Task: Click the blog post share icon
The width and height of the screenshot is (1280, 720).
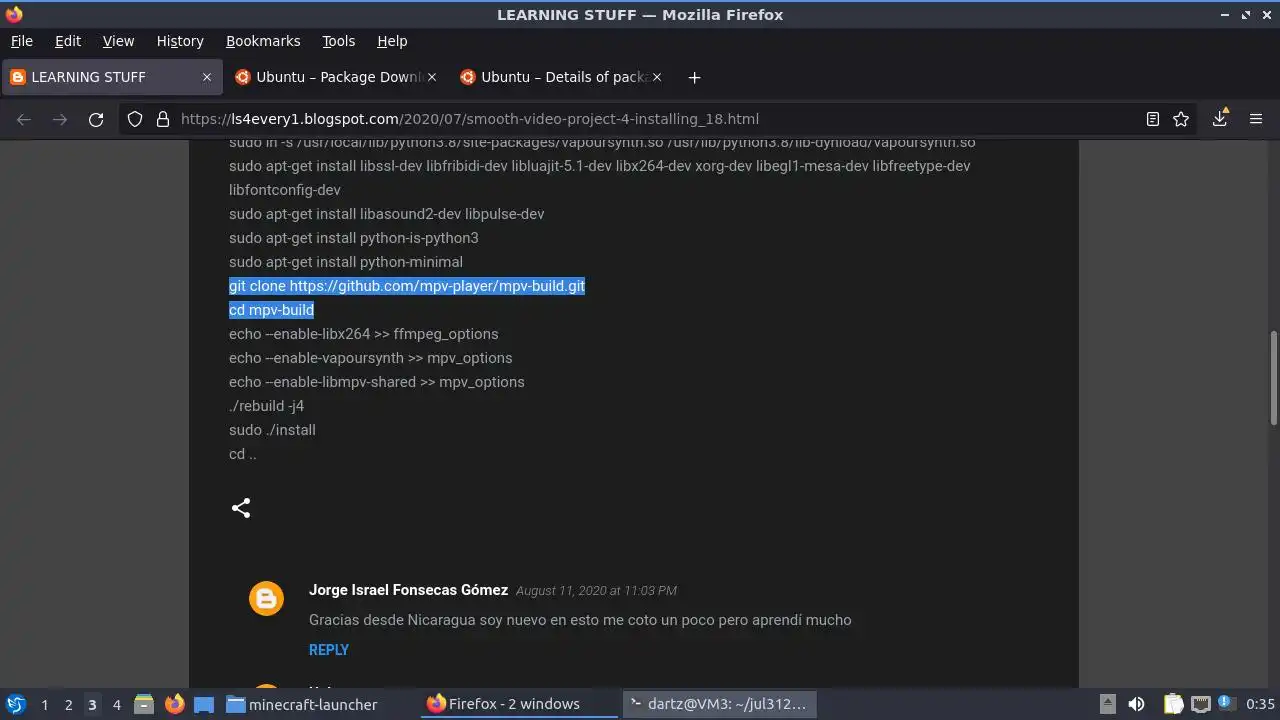Action: [x=241, y=508]
